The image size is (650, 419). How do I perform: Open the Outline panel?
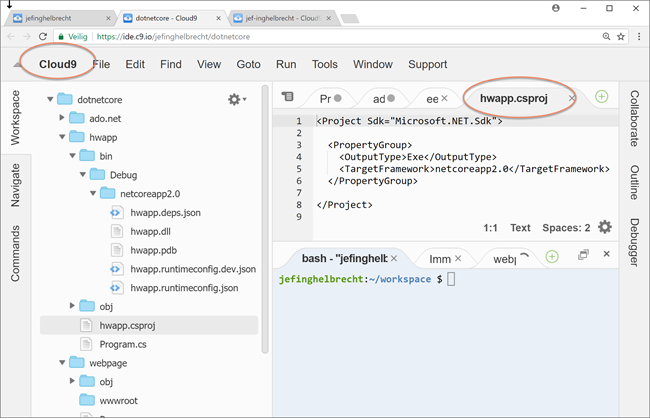pos(634,182)
